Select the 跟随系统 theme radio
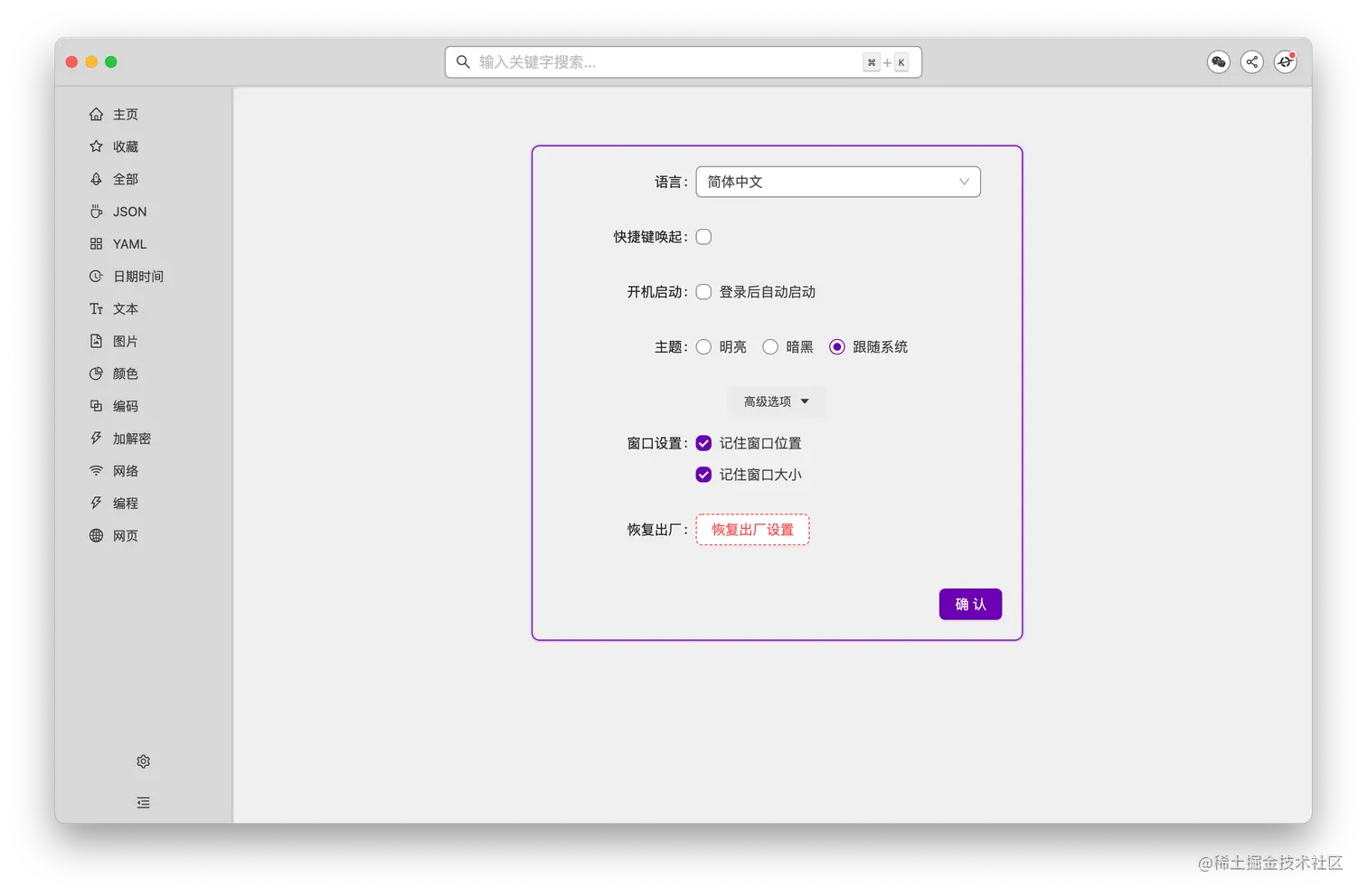The image size is (1367, 896). (x=837, y=347)
